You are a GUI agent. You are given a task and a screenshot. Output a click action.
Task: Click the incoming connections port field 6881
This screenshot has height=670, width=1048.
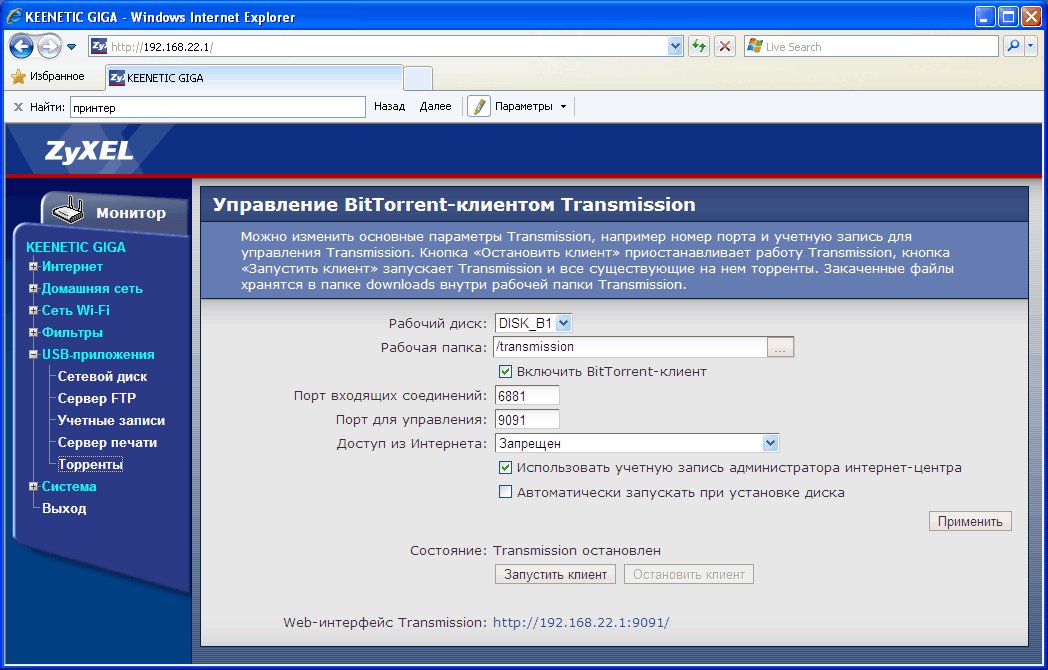527,396
